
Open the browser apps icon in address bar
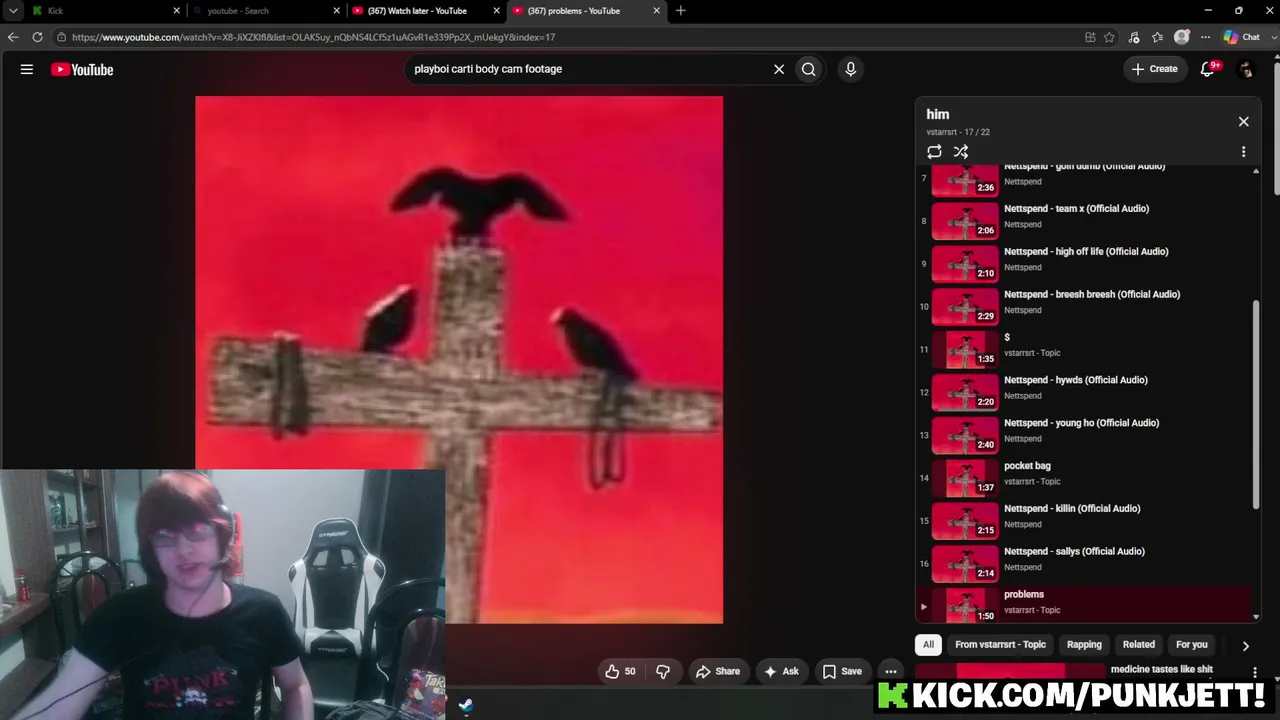(1090, 37)
